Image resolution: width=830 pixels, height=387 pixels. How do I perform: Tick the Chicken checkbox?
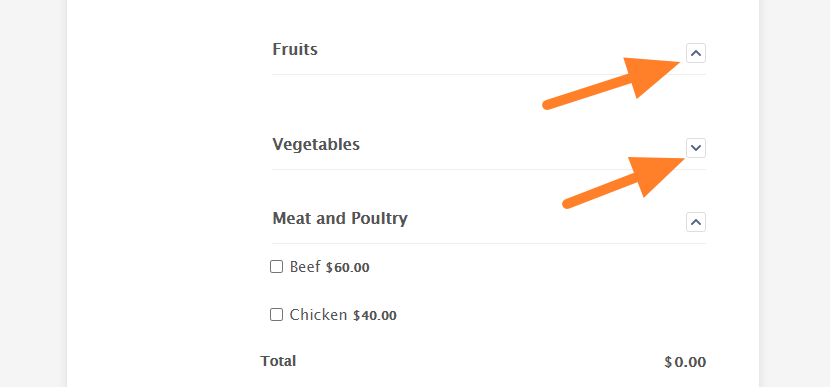coord(276,315)
